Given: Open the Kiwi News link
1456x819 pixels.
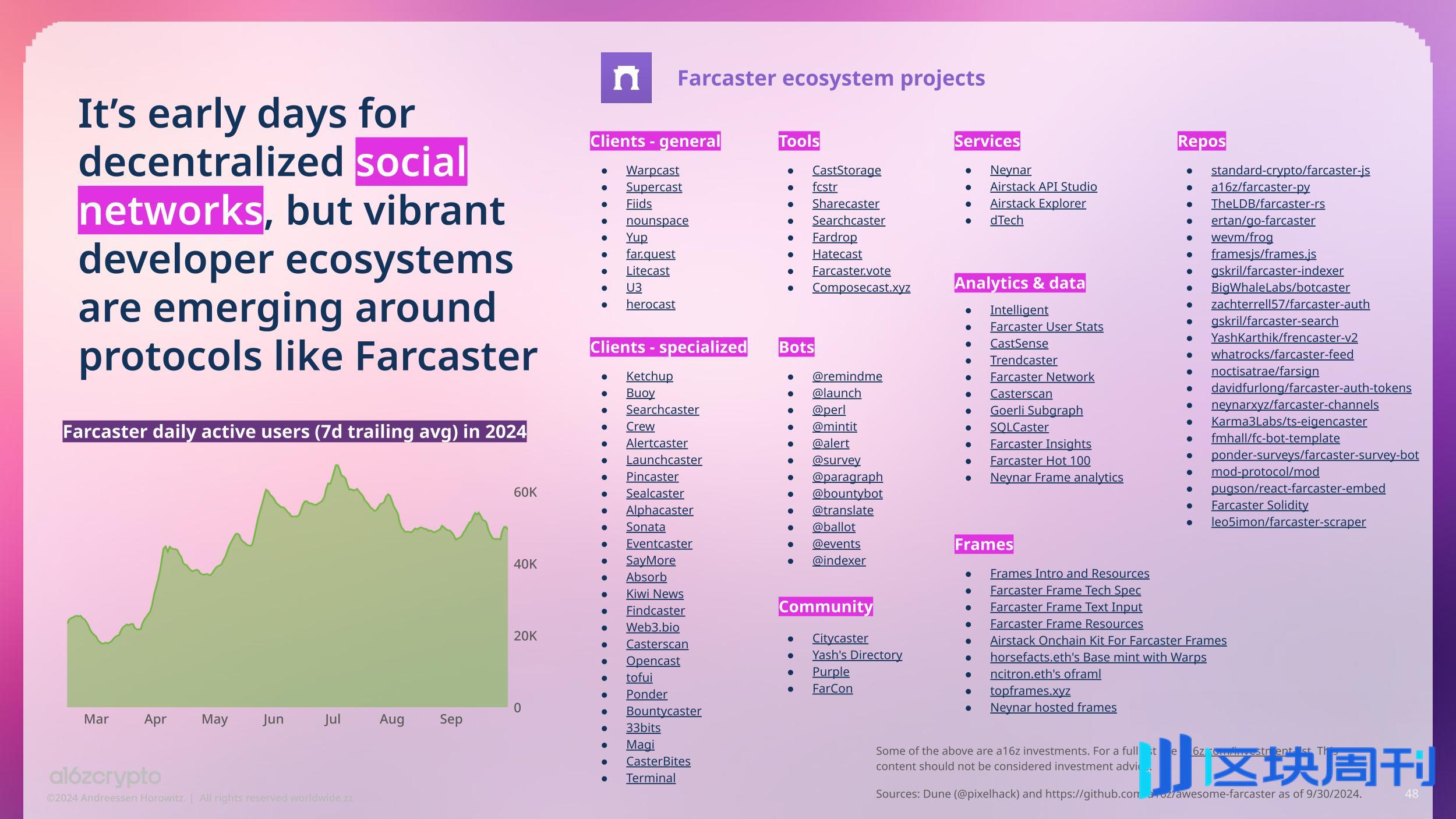Looking at the screenshot, I should [655, 594].
